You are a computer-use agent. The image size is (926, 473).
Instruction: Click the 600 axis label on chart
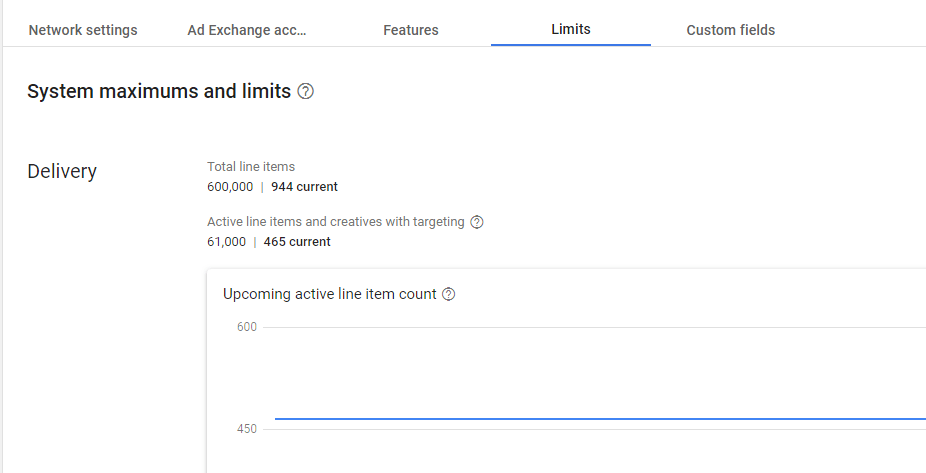[x=246, y=327]
